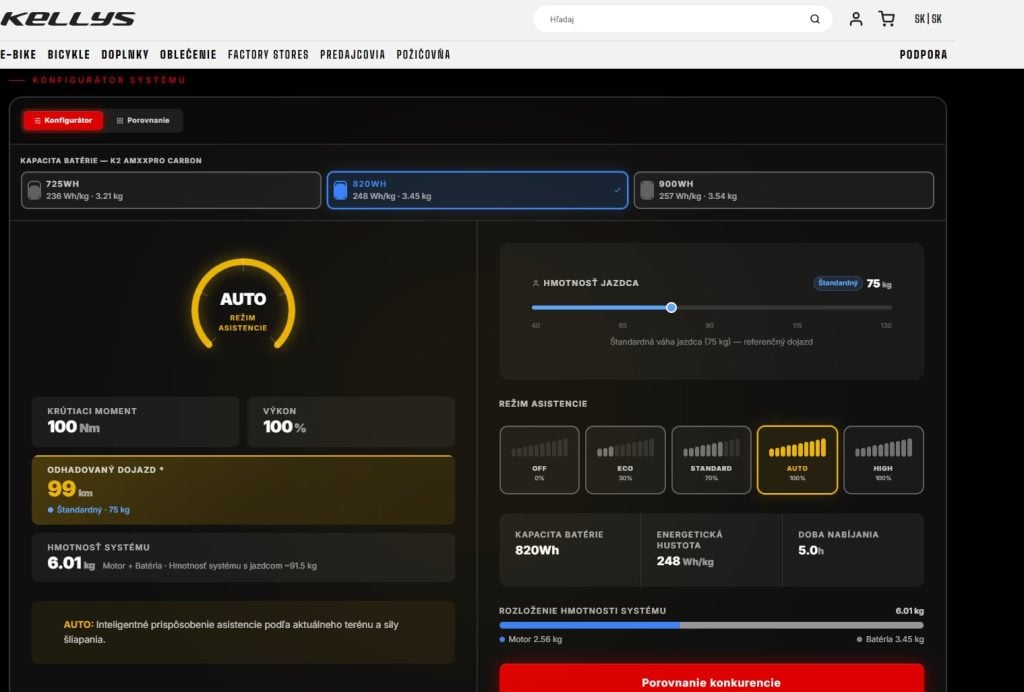Image resolution: width=1024 pixels, height=692 pixels.
Task: Click the Výkon 100% card
Action: 351,422
